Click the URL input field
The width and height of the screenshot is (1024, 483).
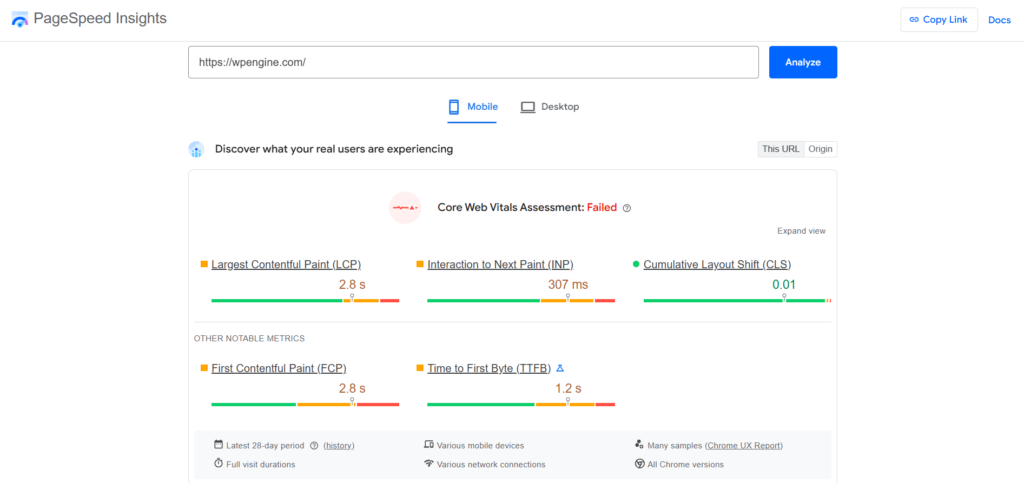pyautogui.click(x=473, y=62)
